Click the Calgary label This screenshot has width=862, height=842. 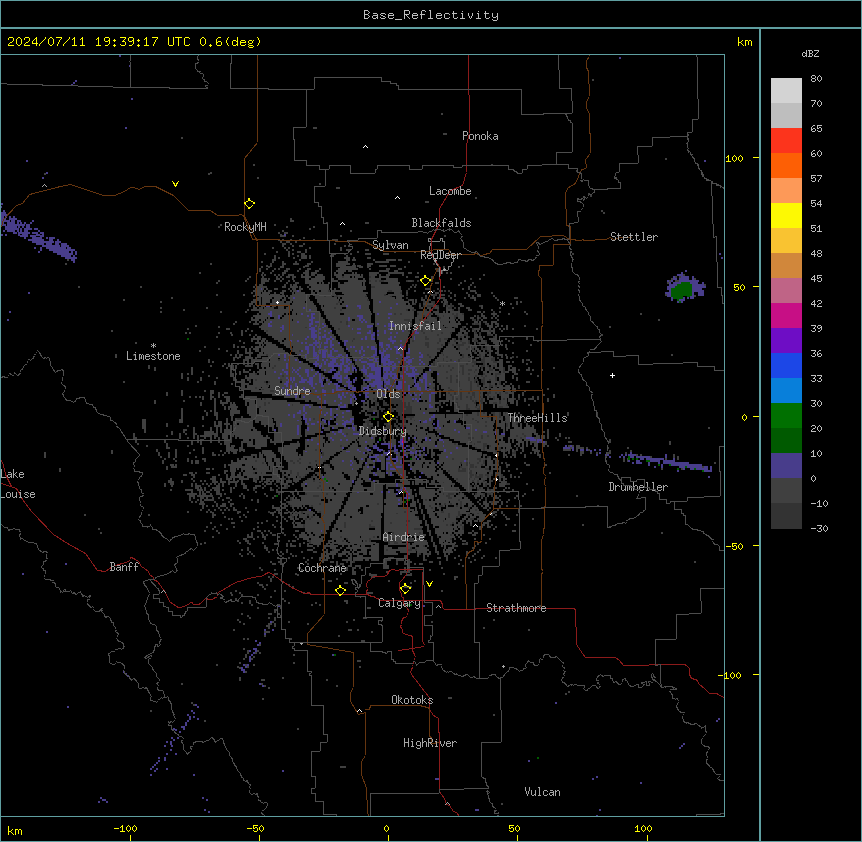[399, 603]
